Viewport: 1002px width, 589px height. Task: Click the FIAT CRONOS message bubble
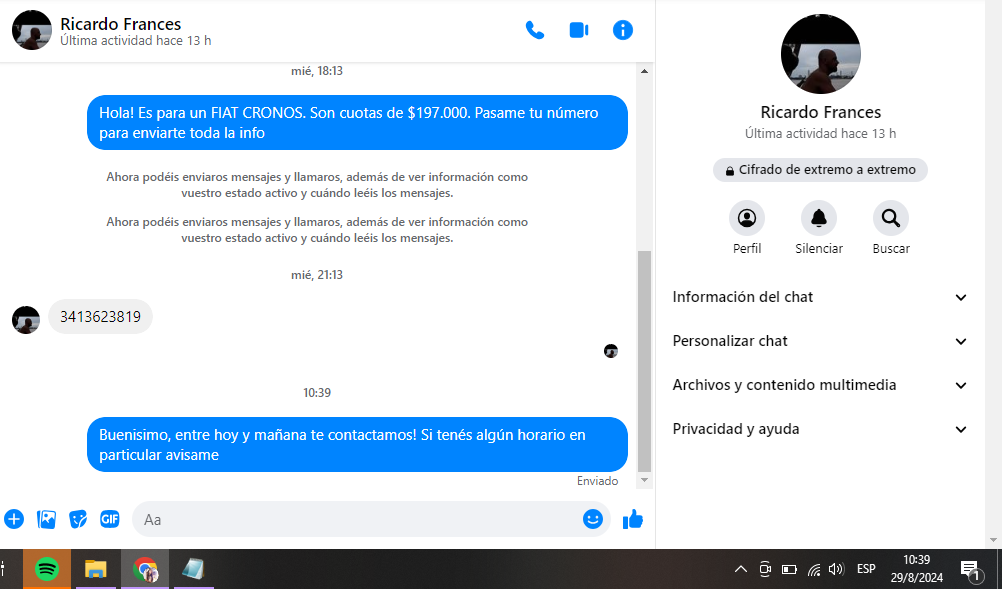pyautogui.click(x=357, y=123)
